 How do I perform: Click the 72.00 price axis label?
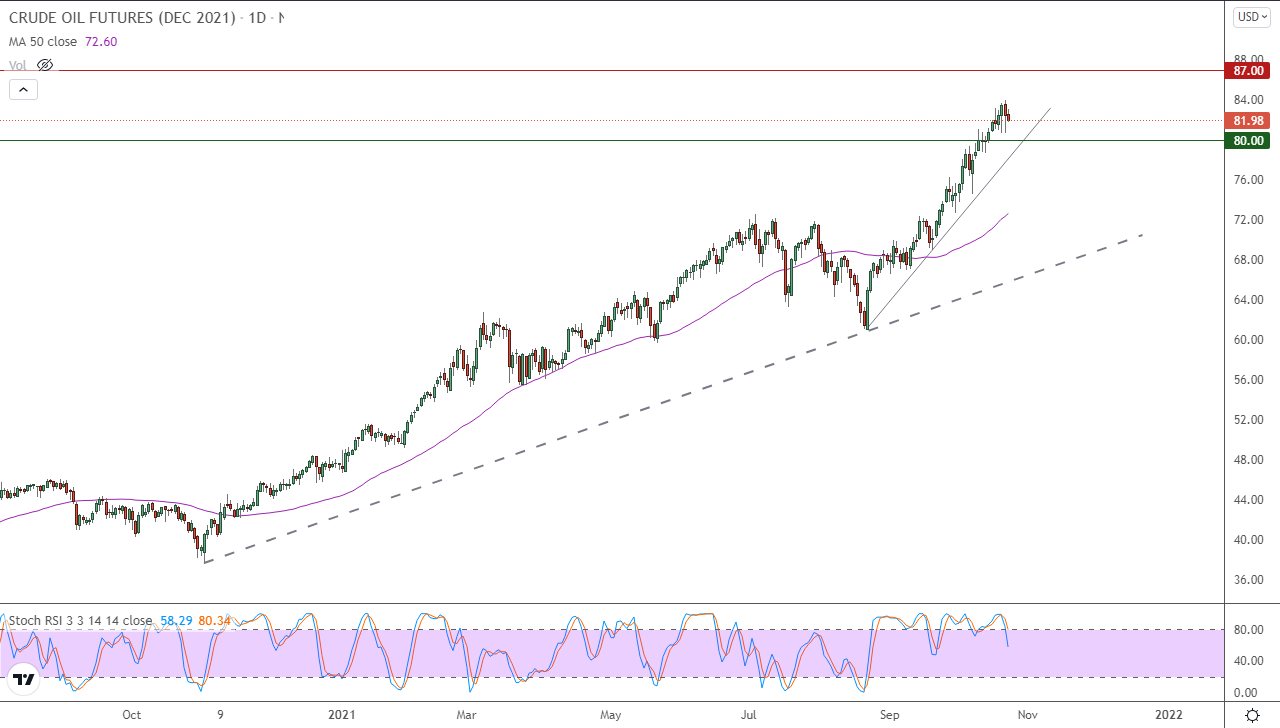tap(1248, 220)
